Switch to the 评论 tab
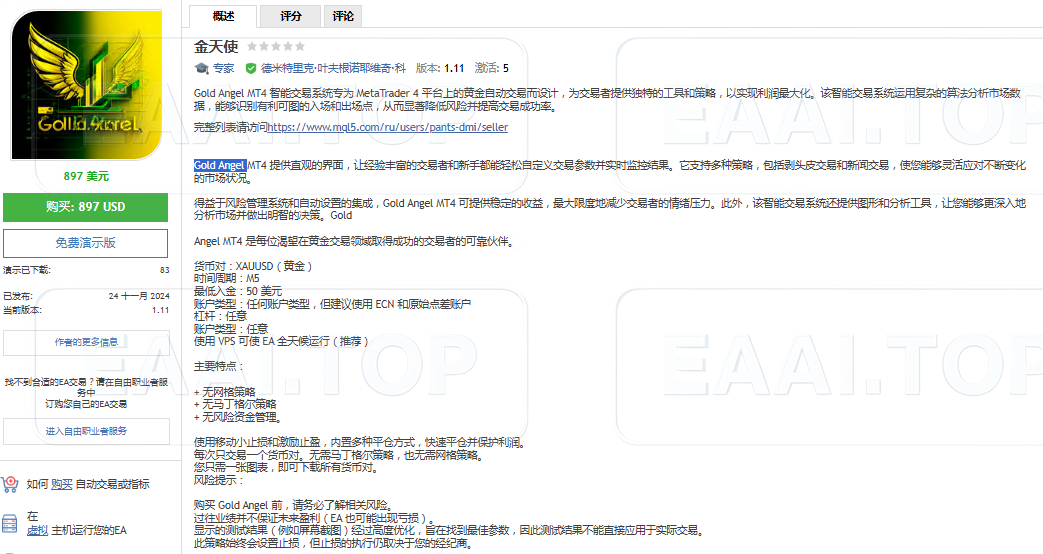This screenshot has height=554, width=1043. 343,16
